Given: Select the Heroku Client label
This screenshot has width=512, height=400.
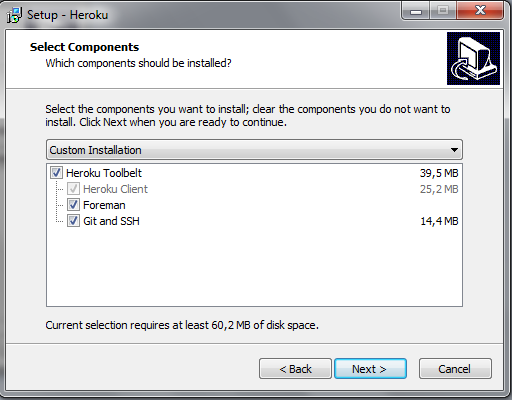Looking at the screenshot, I should [115, 189].
